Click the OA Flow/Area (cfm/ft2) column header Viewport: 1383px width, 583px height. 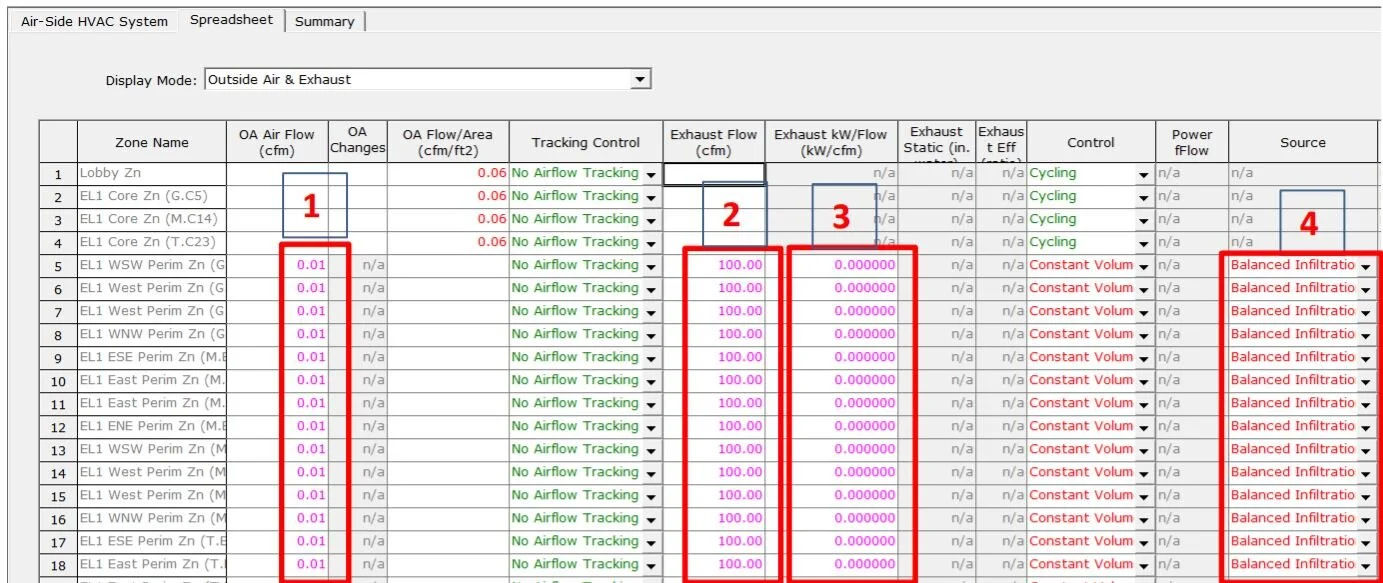pos(448,142)
